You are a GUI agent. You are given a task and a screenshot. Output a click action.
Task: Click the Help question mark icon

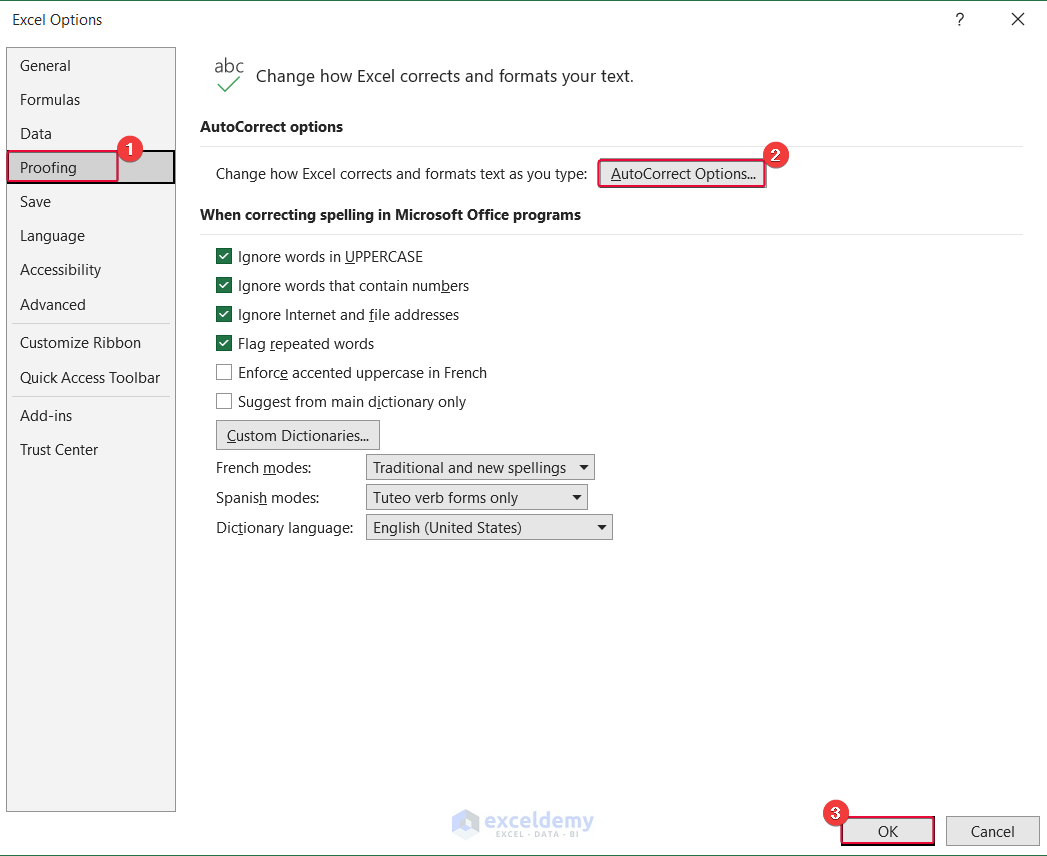click(960, 19)
